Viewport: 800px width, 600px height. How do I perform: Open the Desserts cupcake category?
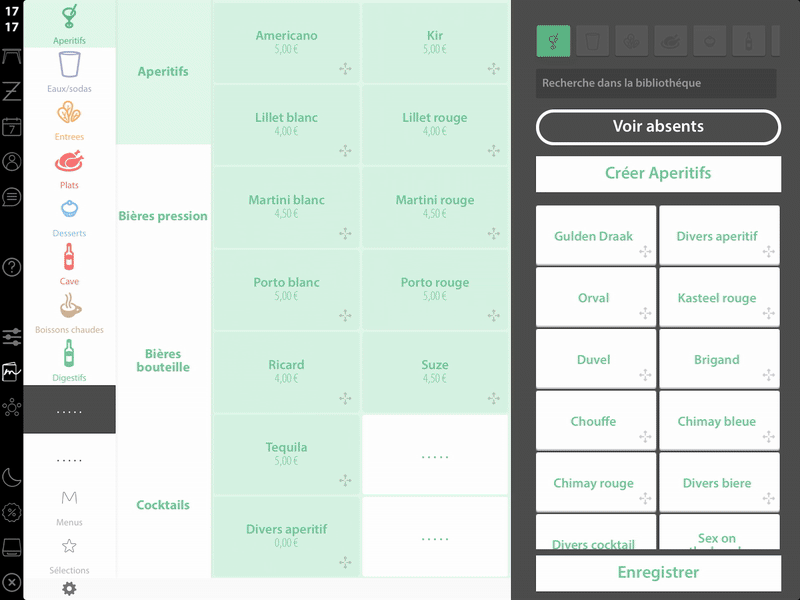tap(69, 217)
